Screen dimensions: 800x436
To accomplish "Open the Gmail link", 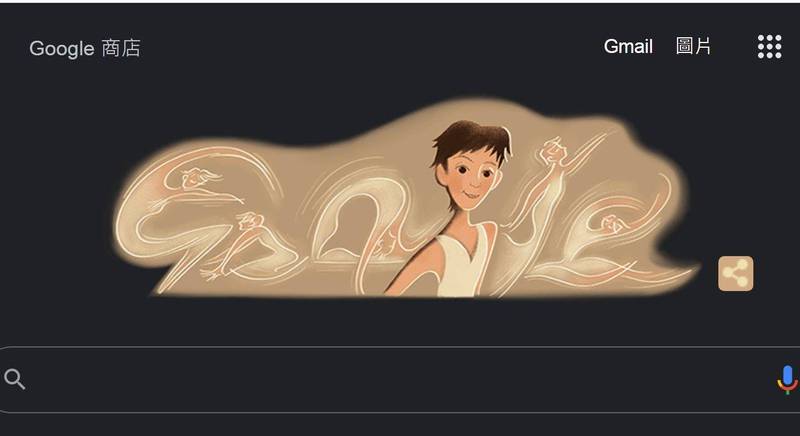I will [628, 47].
